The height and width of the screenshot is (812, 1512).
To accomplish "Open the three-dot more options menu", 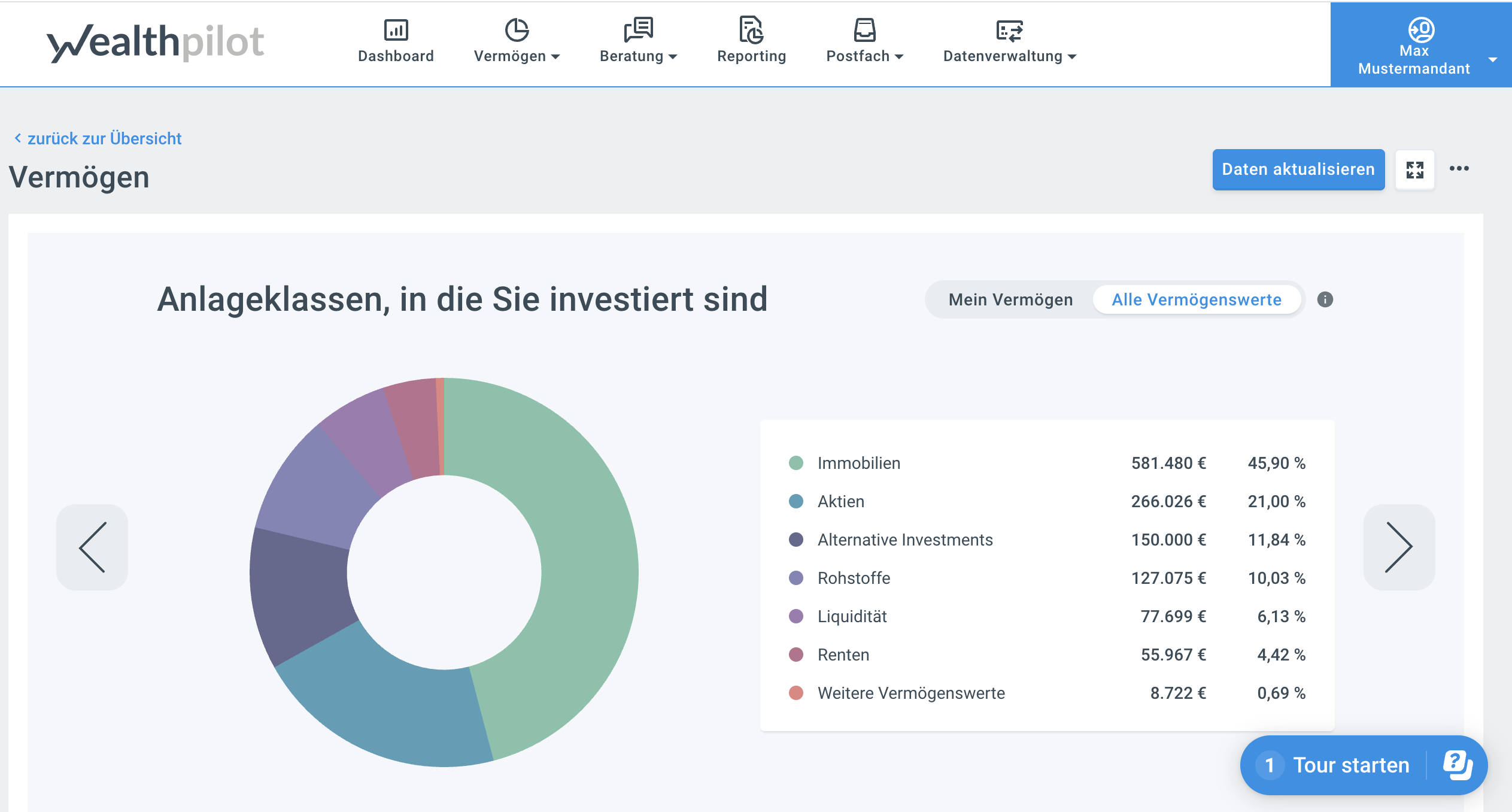I will click(x=1459, y=169).
